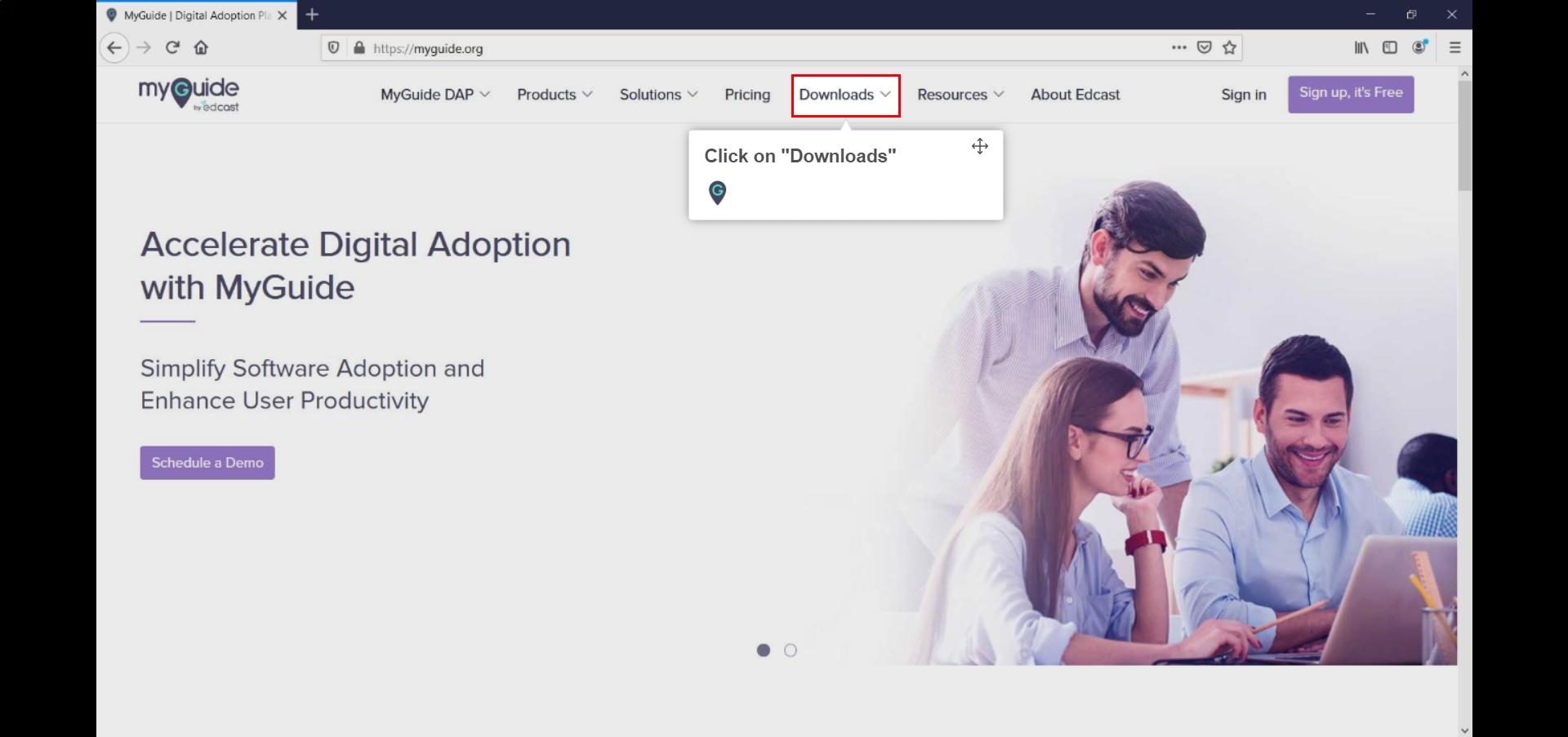Click the move handle on the tooltip
The height and width of the screenshot is (737, 1568).
click(980, 146)
